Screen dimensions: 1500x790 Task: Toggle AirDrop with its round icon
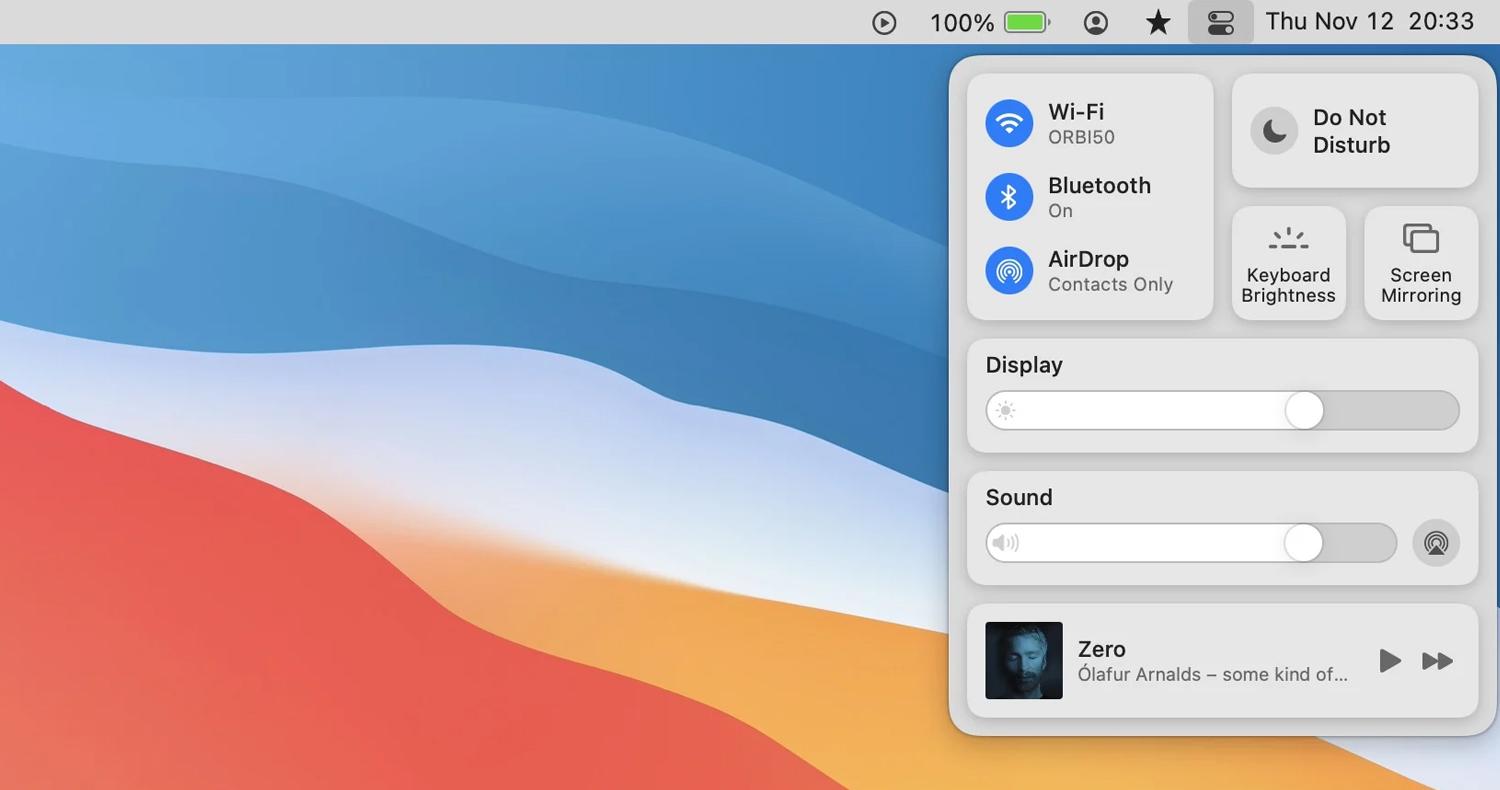(x=1009, y=271)
